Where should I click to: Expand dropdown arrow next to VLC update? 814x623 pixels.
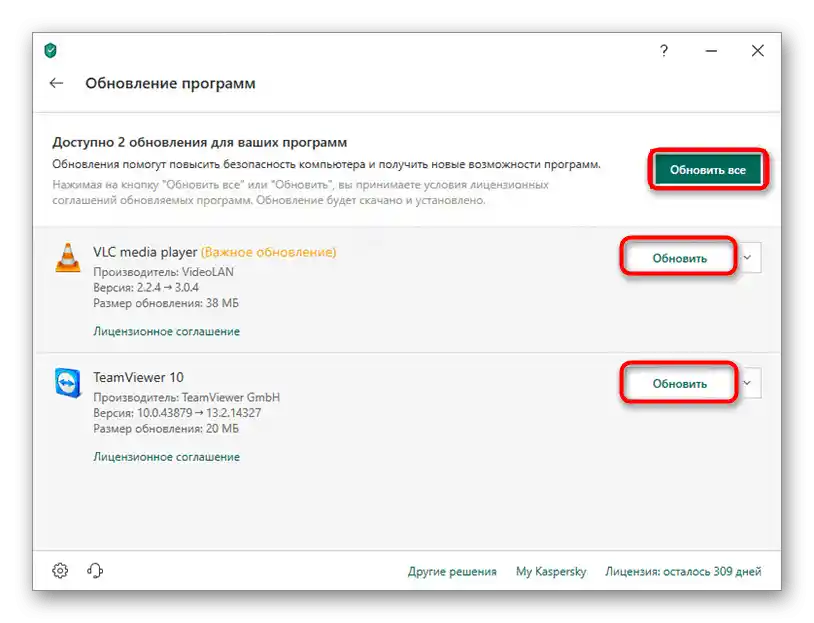tap(748, 258)
